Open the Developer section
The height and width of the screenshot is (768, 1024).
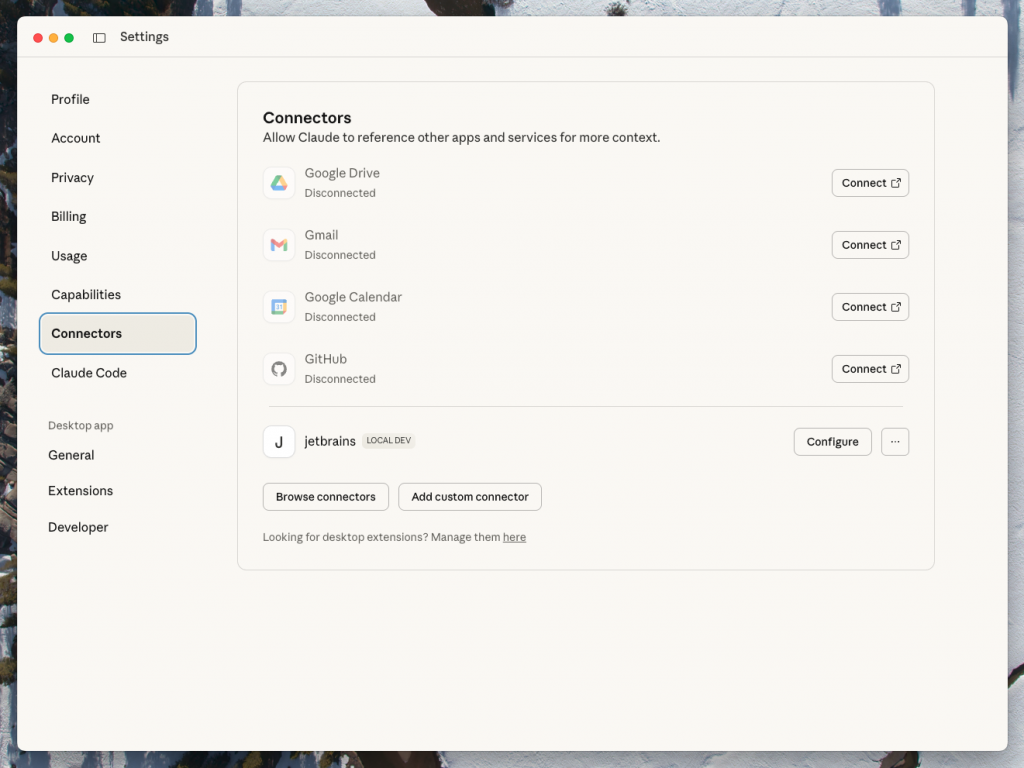point(78,527)
